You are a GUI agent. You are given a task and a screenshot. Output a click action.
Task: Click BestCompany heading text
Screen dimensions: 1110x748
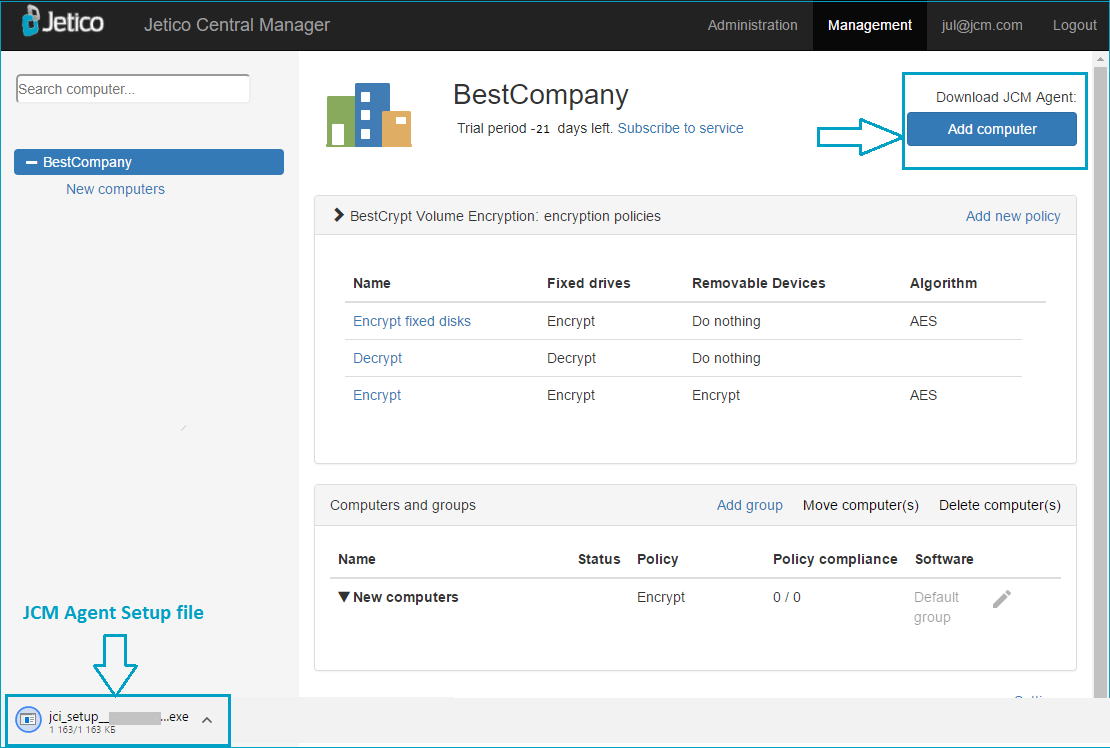point(541,95)
